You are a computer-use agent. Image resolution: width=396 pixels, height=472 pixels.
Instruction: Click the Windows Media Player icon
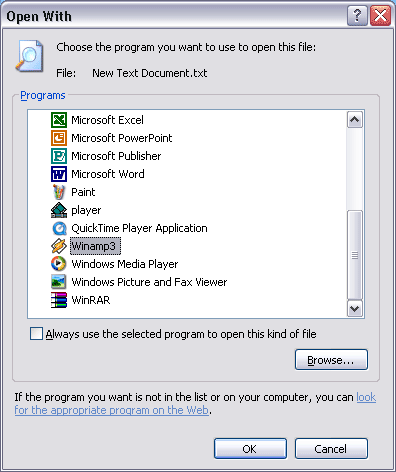[x=59, y=264]
